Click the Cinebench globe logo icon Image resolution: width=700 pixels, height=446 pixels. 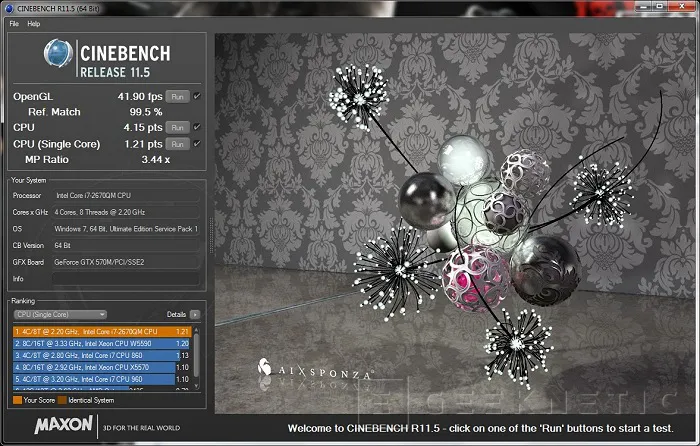pos(58,53)
